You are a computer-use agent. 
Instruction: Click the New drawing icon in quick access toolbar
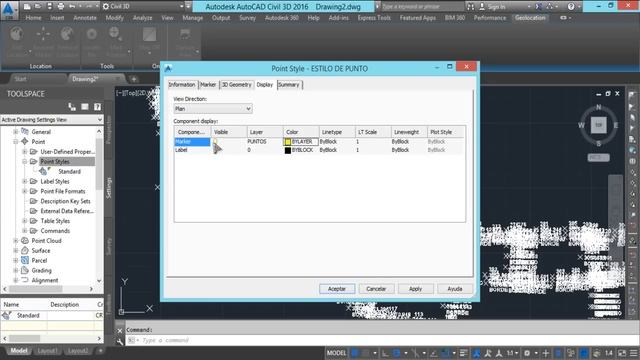[27, 6]
